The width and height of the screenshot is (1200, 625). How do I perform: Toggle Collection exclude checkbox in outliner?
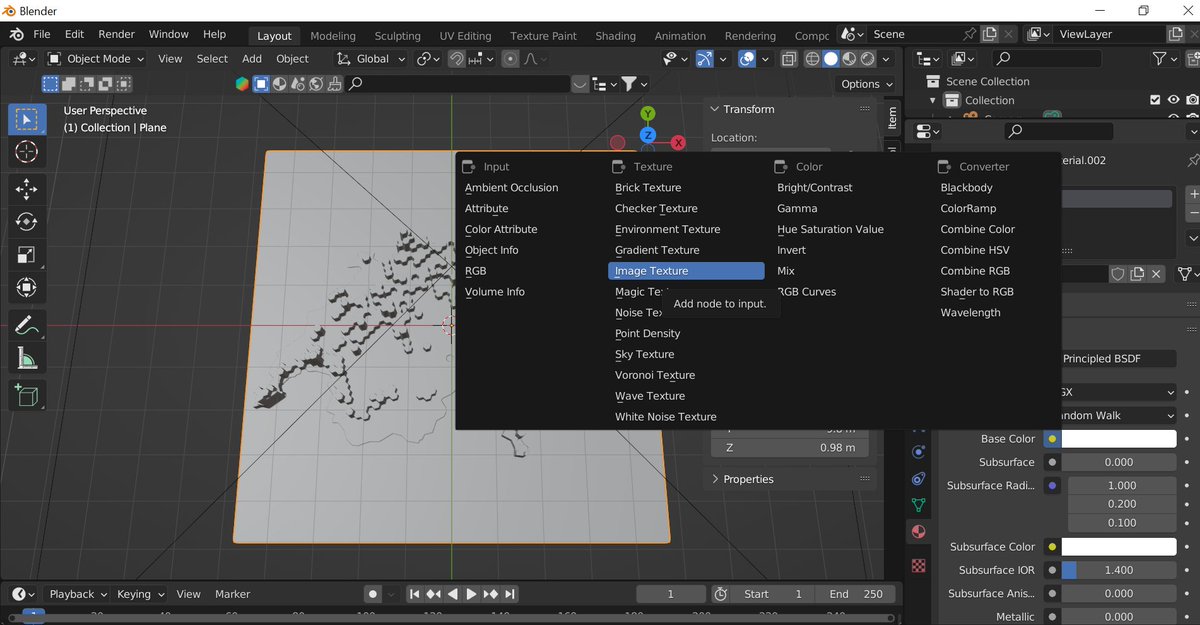coord(1156,100)
